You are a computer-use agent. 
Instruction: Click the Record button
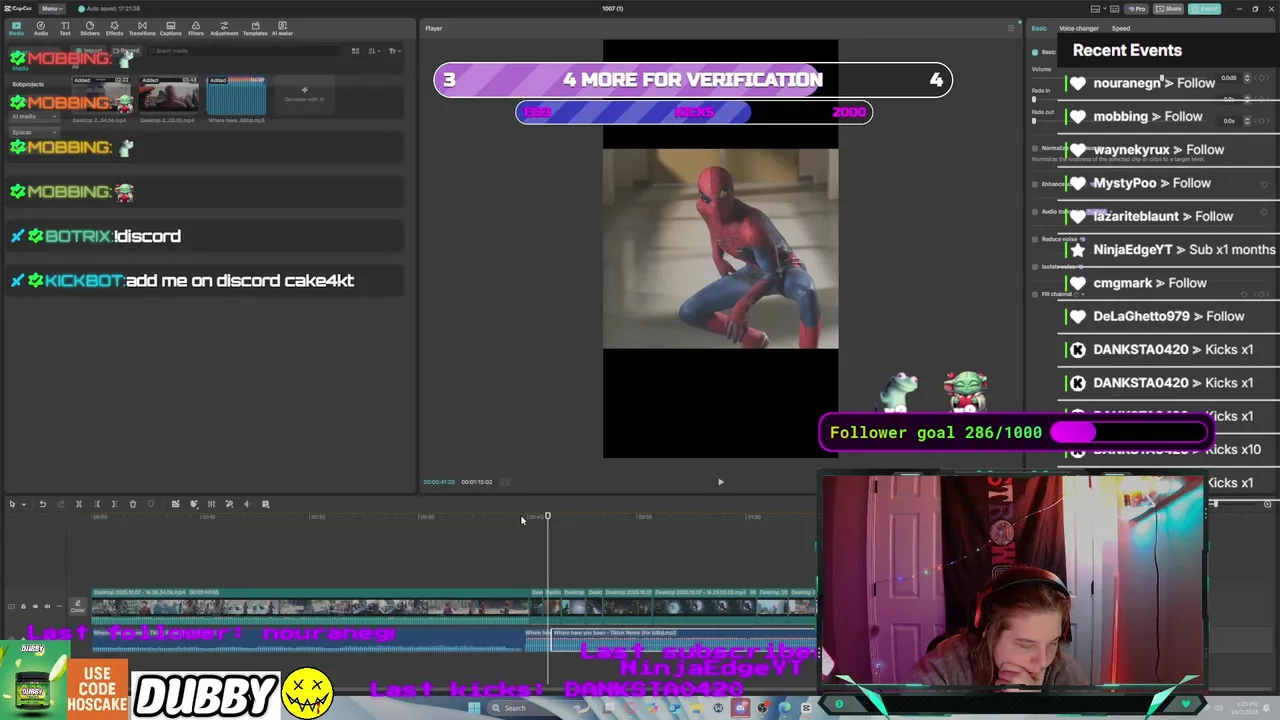point(126,50)
